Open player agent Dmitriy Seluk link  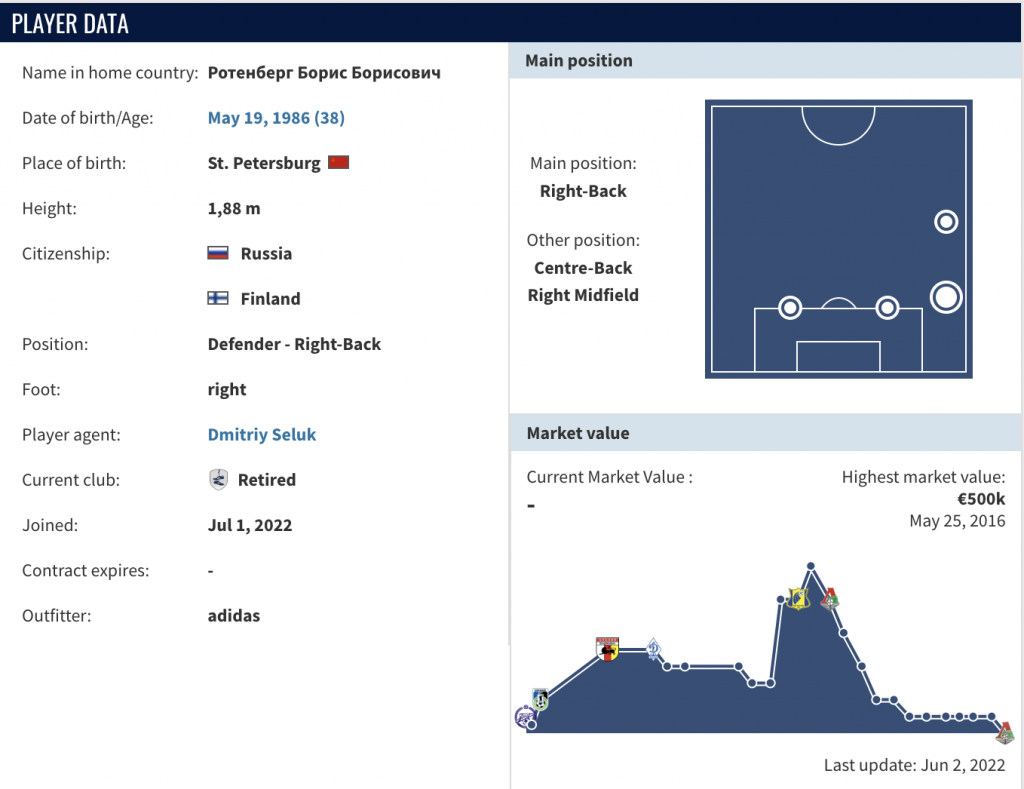coord(262,435)
